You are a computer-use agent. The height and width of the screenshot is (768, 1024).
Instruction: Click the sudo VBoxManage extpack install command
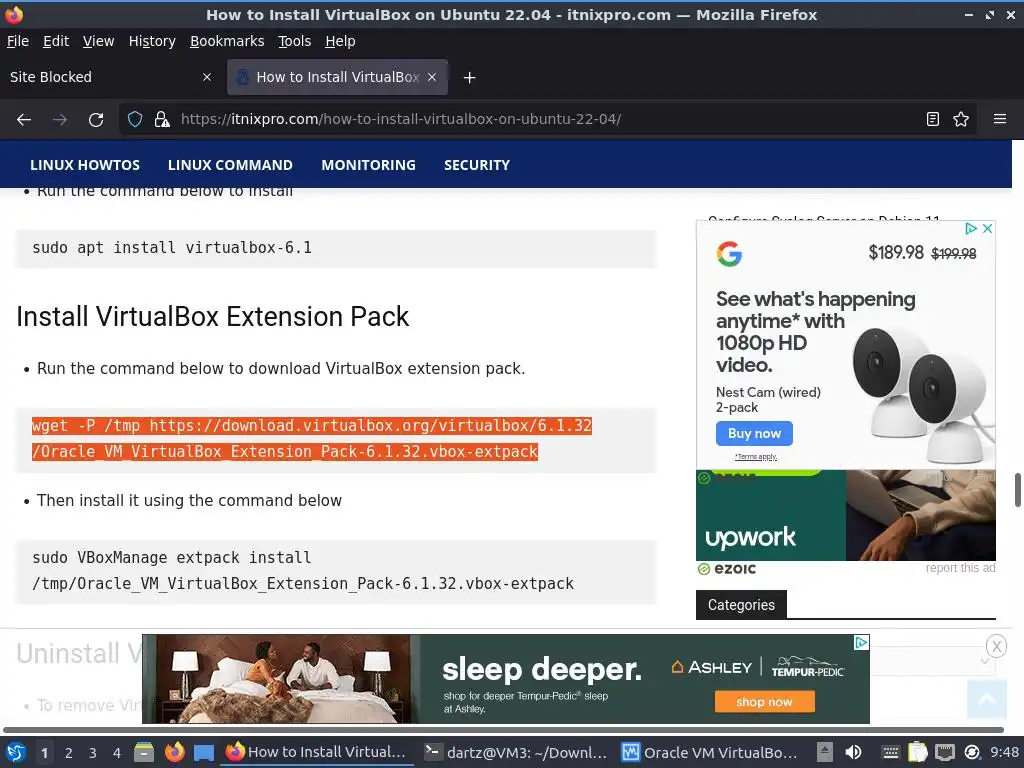[x=303, y=570]
